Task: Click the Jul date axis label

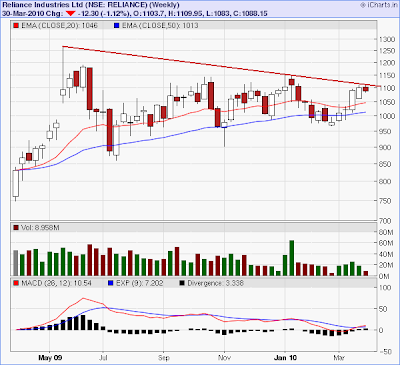Action: click(x=103, y=358)
